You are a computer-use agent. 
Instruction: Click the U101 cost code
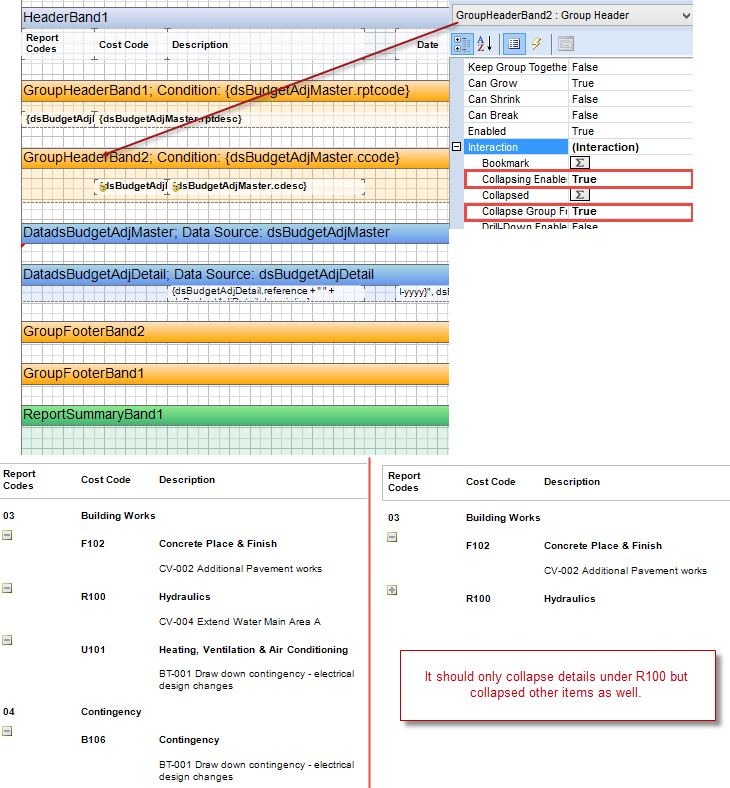93,649
